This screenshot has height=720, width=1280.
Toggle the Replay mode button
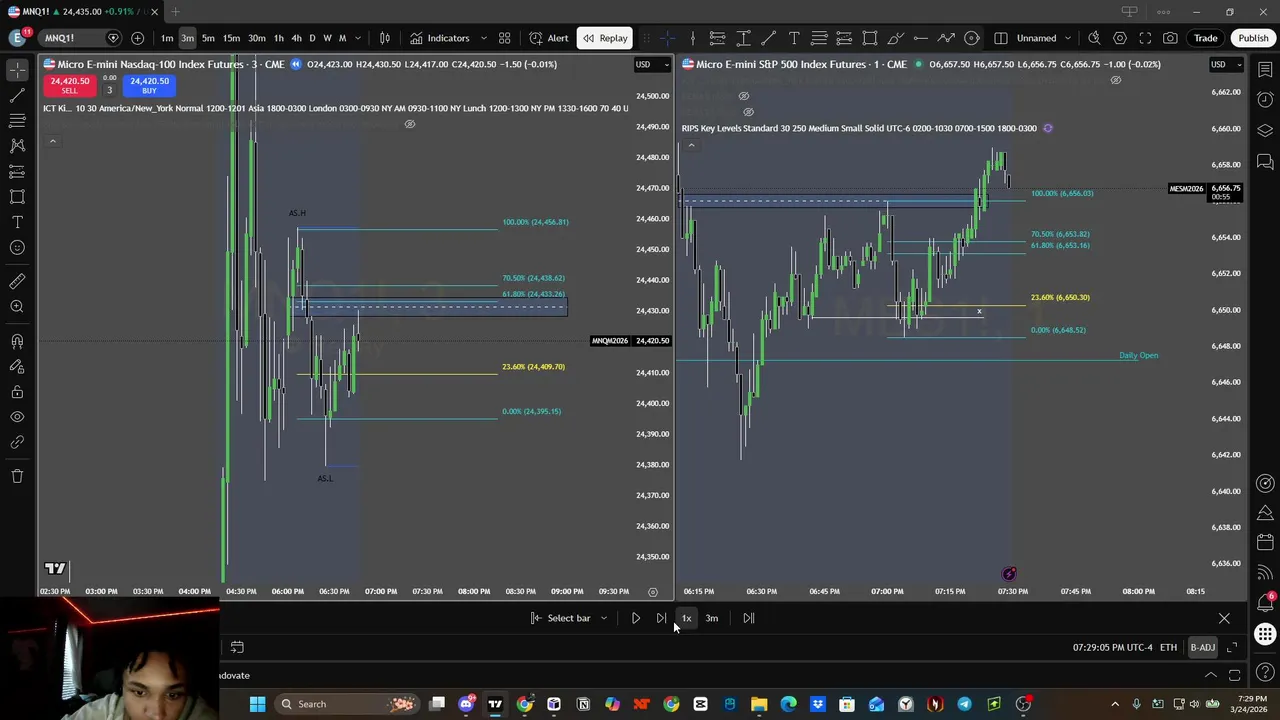[605, 38]
